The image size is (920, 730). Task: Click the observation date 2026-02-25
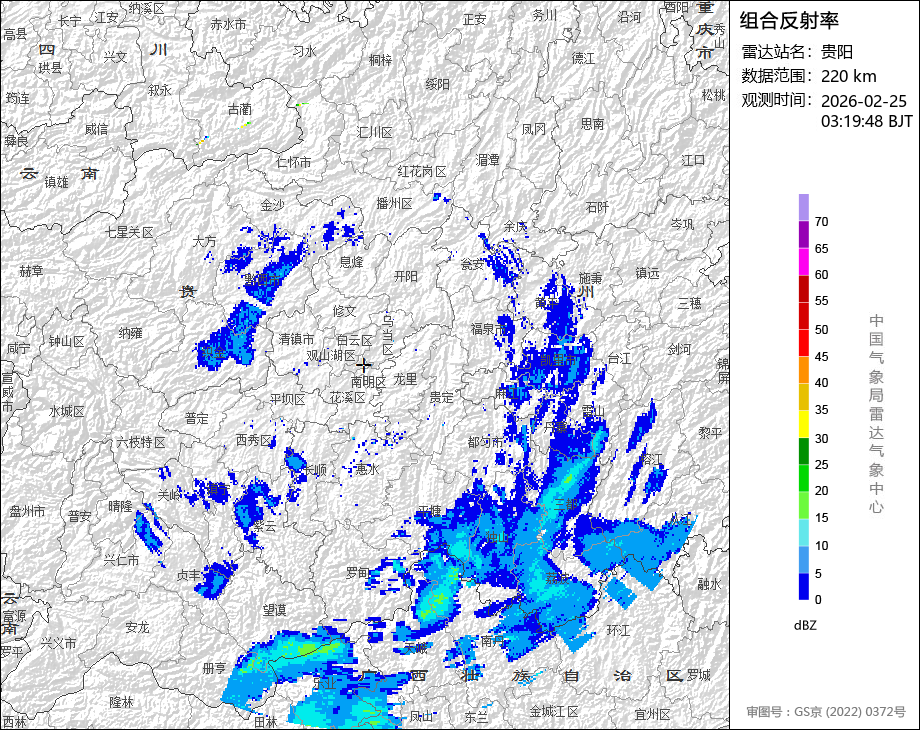864,101
